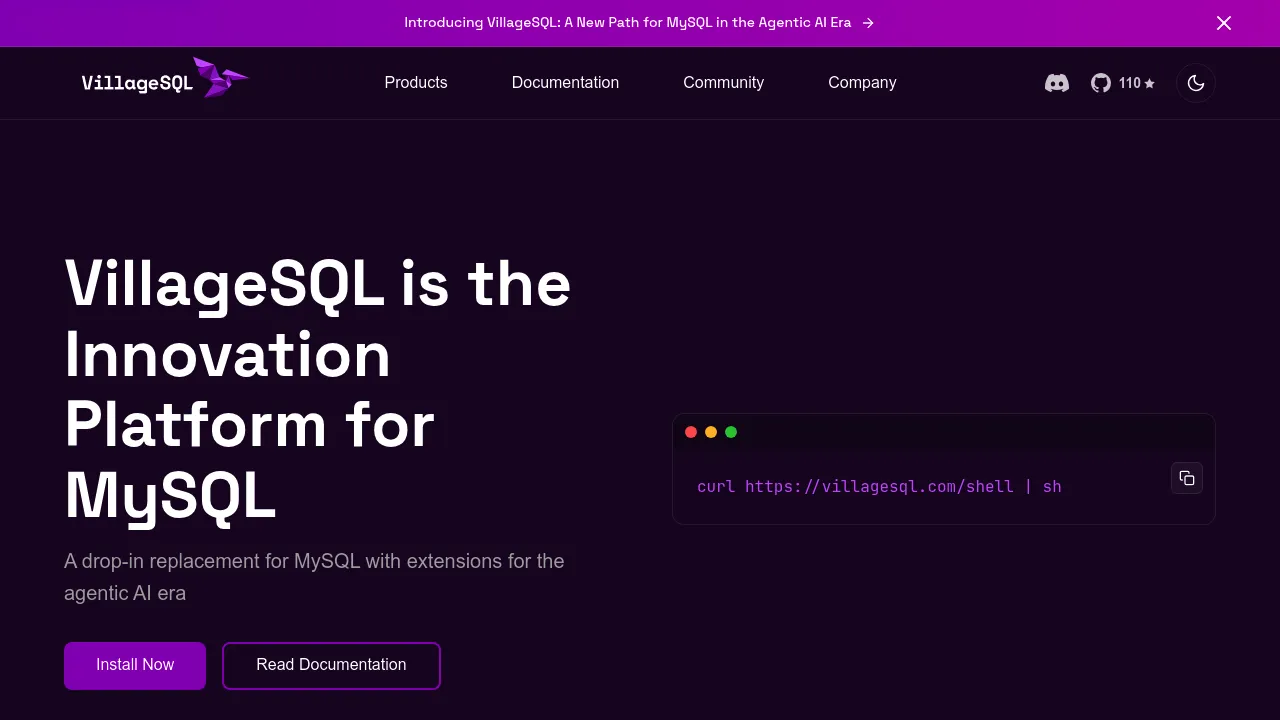Click the curl shell command text
The image size is (1280, 720).
[879, 487]
